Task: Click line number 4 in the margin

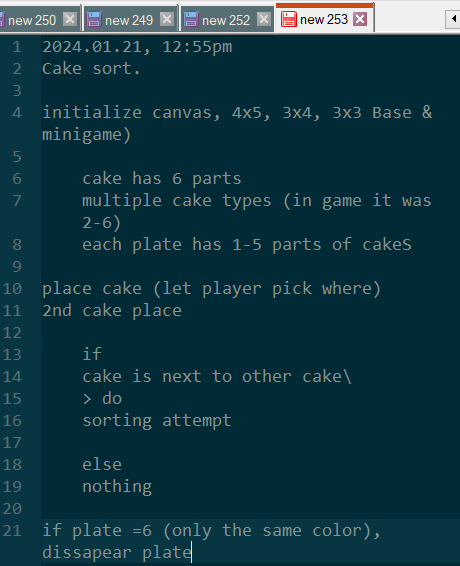Action: pos(17,113)
